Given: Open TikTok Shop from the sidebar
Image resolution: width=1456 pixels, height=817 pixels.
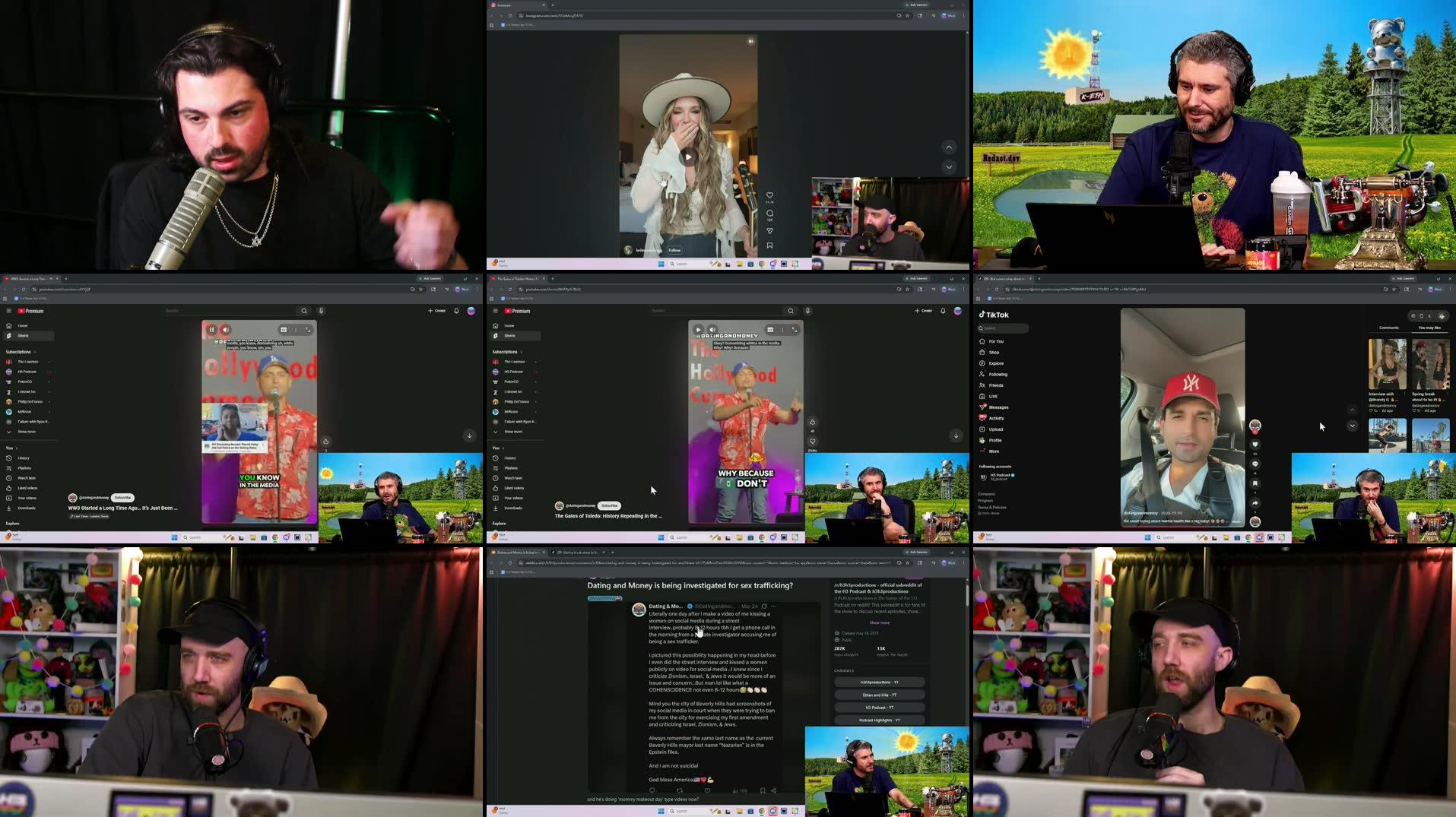Looking at the screenshot, I should tap(993, 352).
